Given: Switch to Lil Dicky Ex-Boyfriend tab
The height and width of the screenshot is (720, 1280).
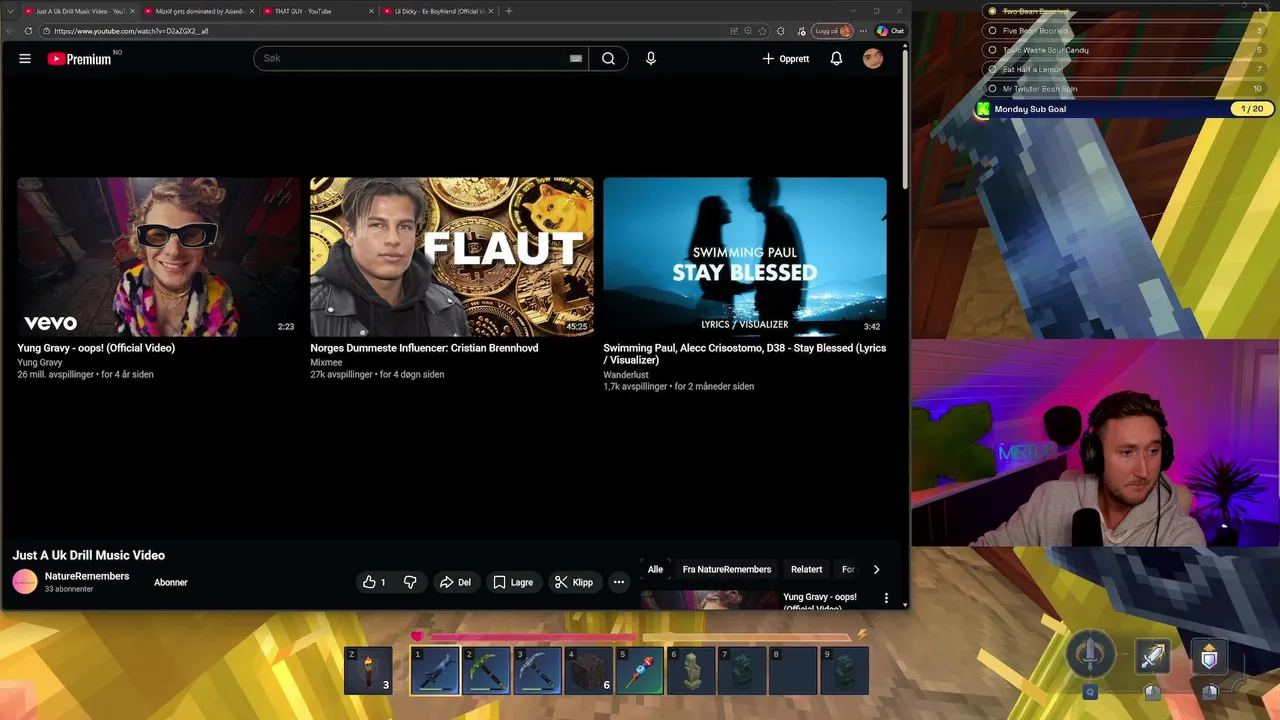Looking at the screenshot, I should click(437, 11).
